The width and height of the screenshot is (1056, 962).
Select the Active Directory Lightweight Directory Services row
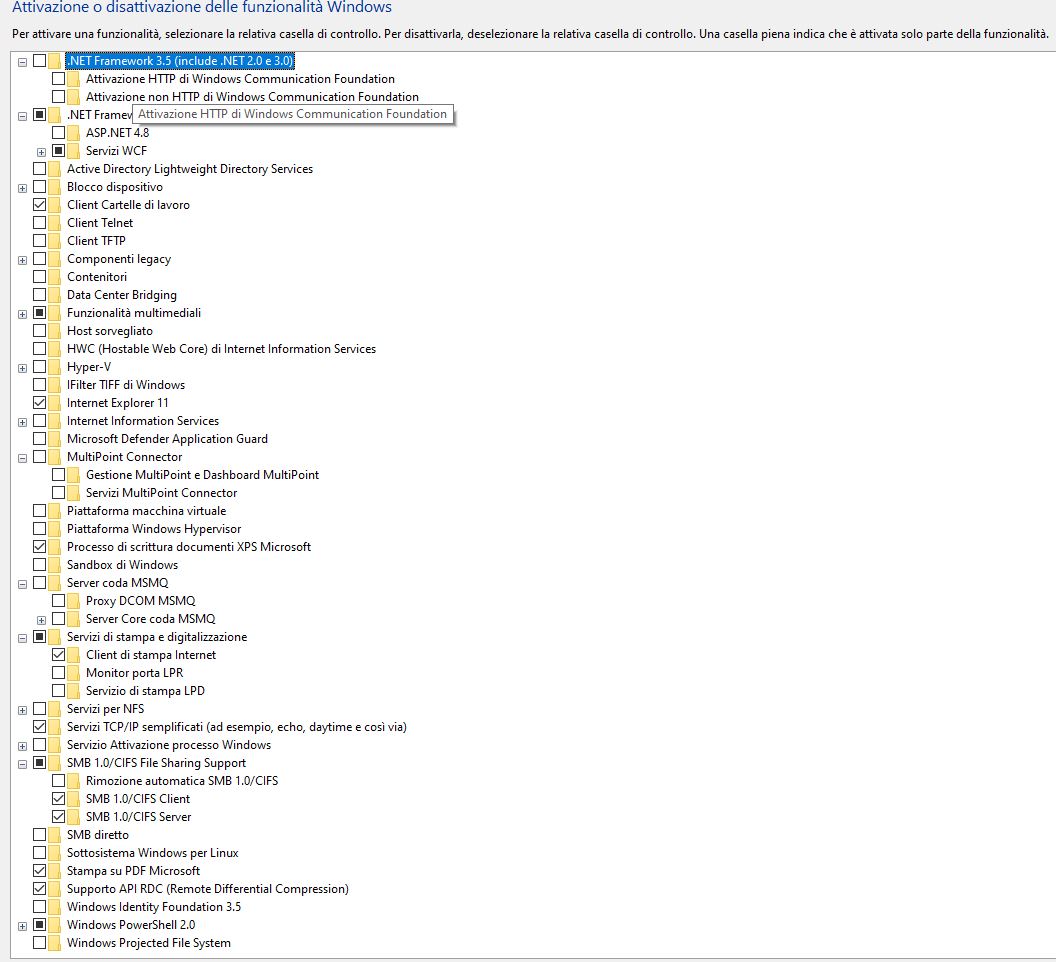(190, 168)
